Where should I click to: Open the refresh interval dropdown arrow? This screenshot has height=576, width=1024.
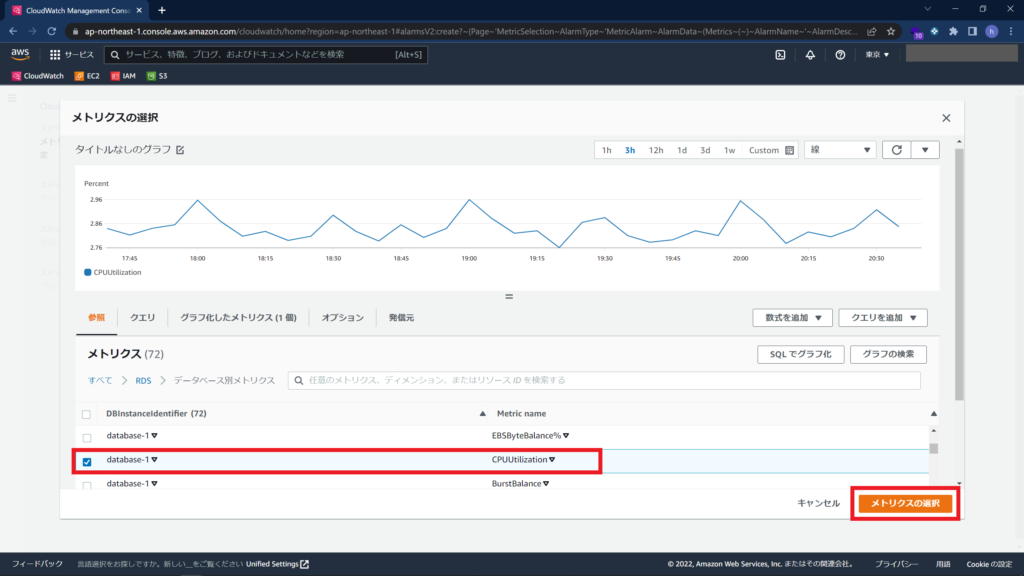[925, 149]
